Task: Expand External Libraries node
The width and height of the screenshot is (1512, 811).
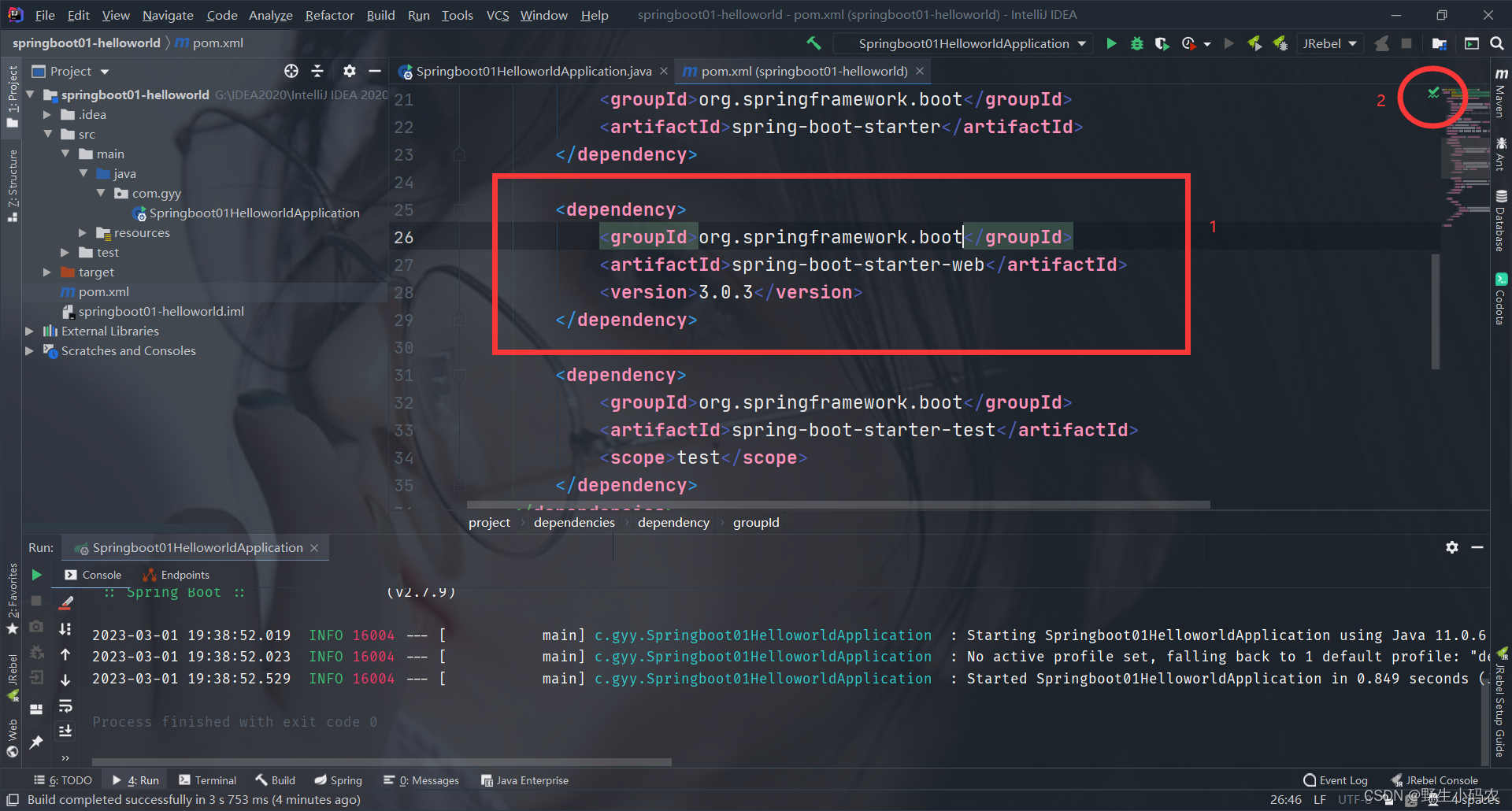Action: 29,331
